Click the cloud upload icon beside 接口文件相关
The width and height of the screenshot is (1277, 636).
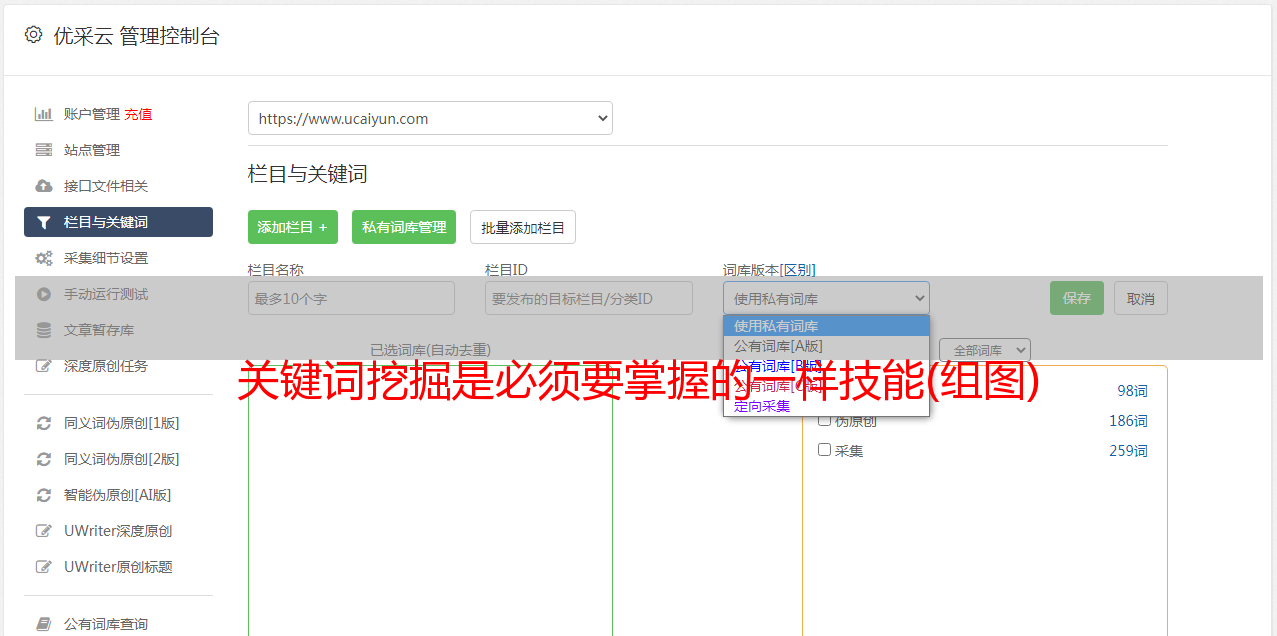(43, 186)
